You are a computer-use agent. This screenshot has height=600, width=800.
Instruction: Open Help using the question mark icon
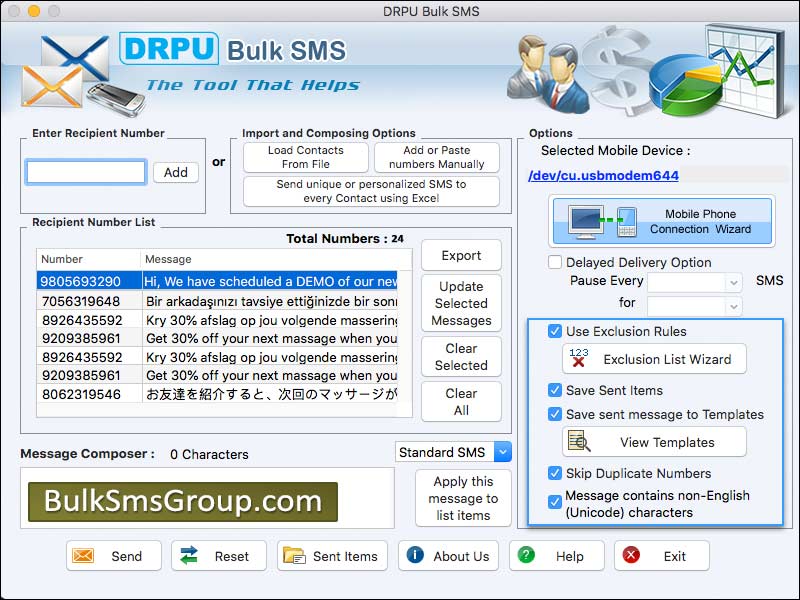coord(528,556)
